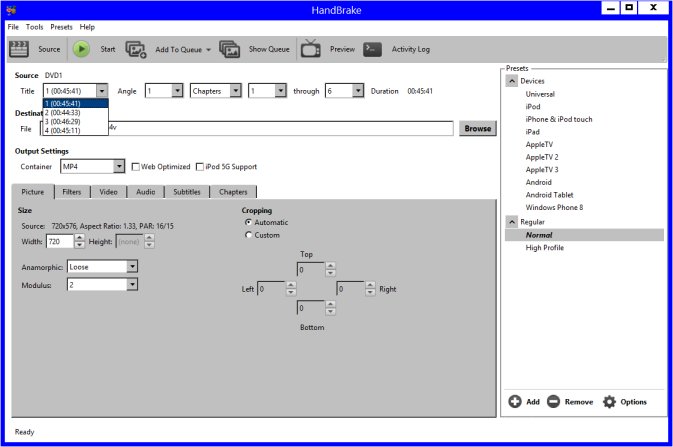Switch to the Subtitles tab

[x=187, y=192]
